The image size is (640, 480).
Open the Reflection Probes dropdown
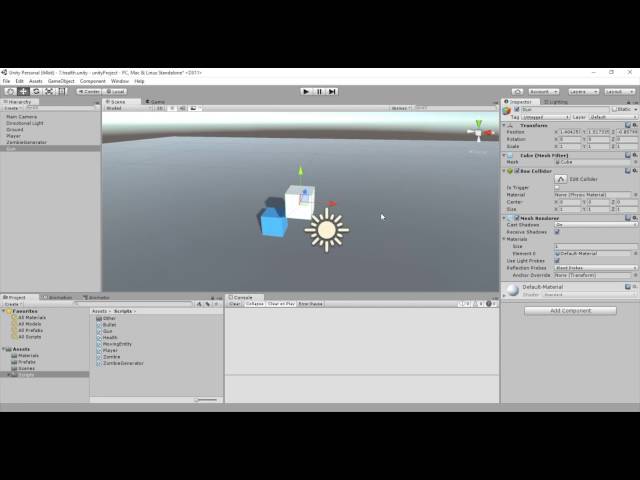(x=596, y=268)
